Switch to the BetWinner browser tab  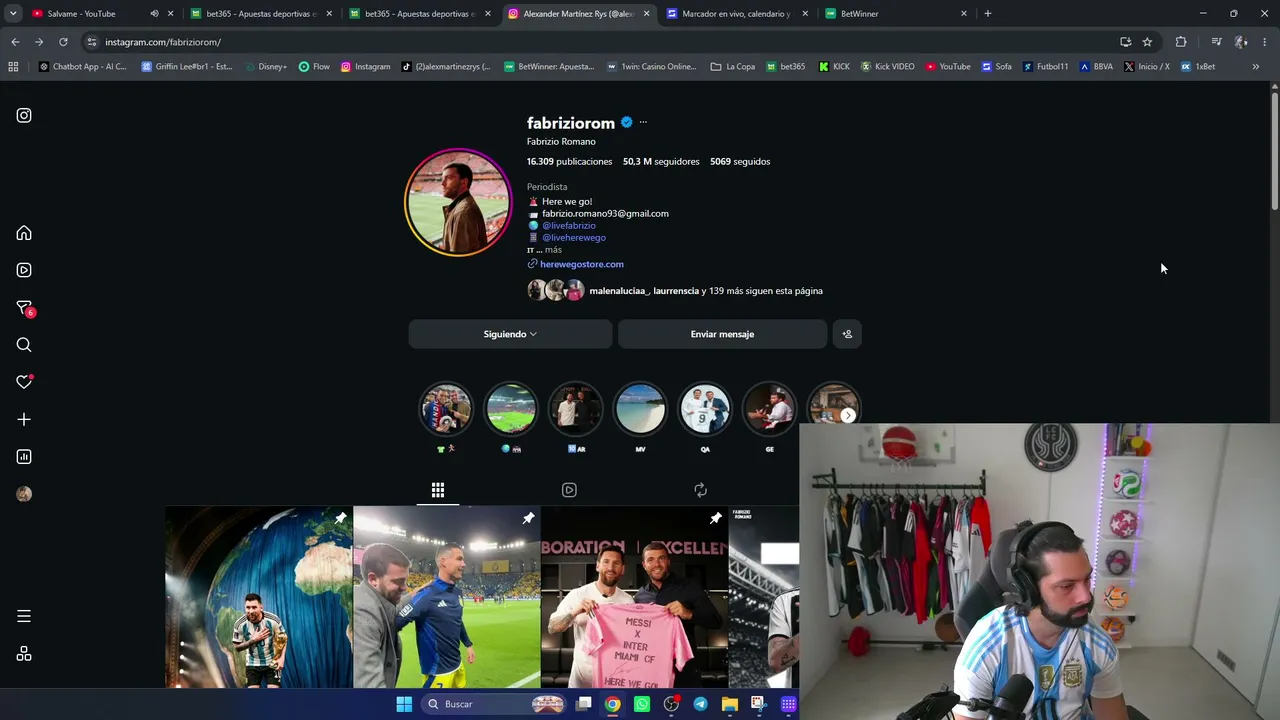click(x=896, y=14)
